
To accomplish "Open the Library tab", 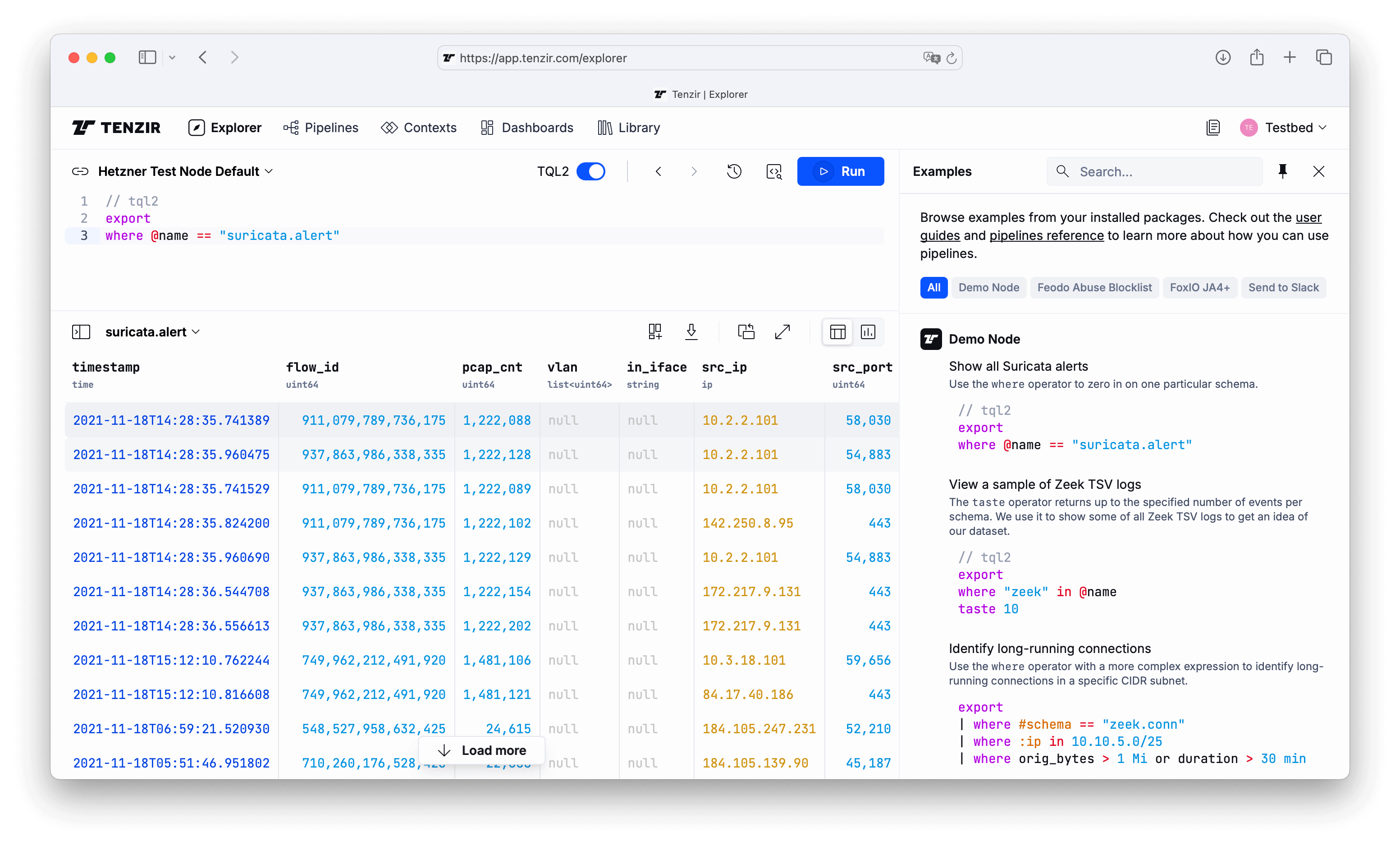I will tap(628, 127).
